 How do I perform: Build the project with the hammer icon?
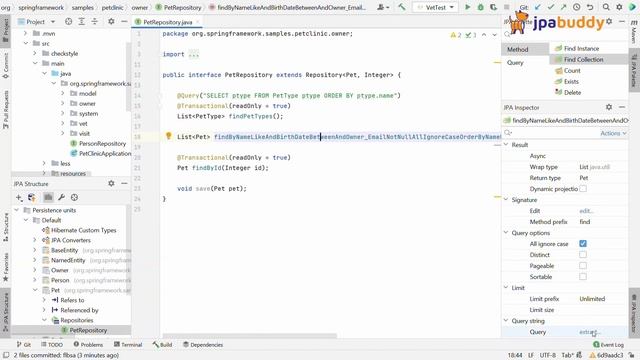[x=402, y=7]
